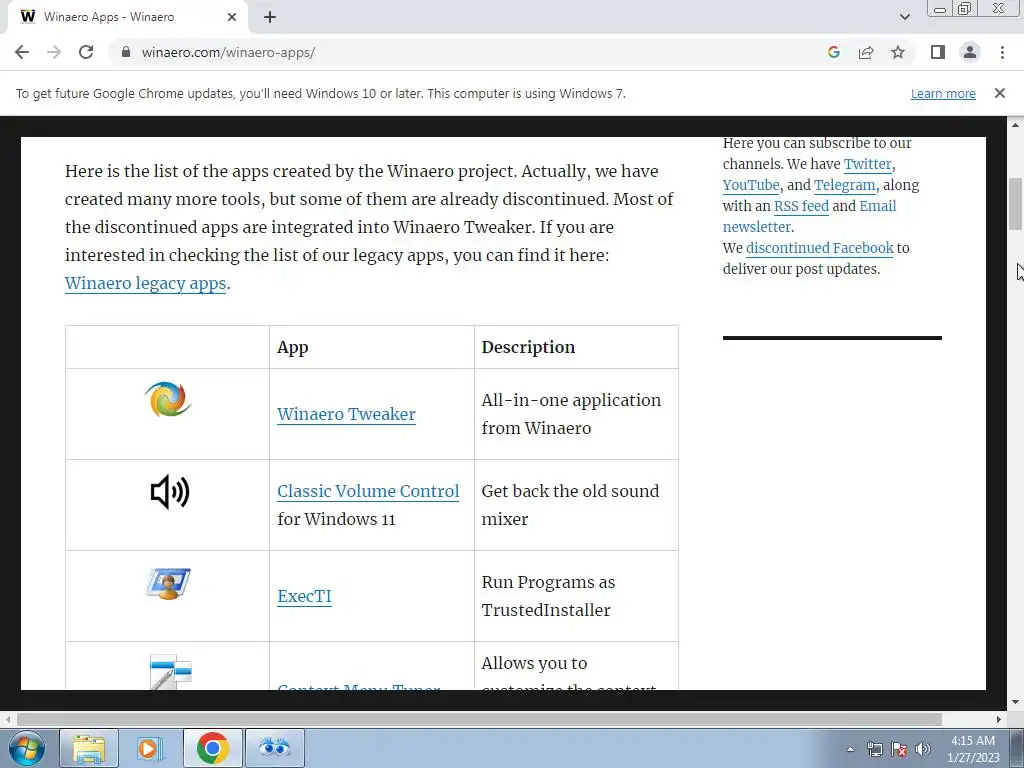Expand the tab search dropdown arrow
This screenshot has height=768, width=1024.
click(x=904, y=17)
